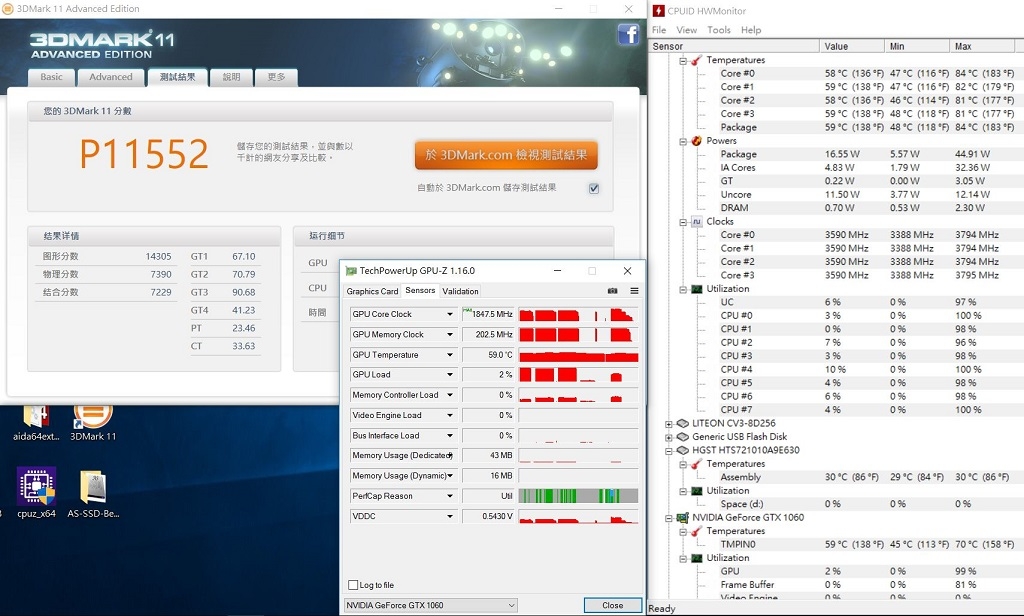
Task: Collapse NVIDIA GeForce GTX 1060 tree node
Action: (x=668, y=518)
